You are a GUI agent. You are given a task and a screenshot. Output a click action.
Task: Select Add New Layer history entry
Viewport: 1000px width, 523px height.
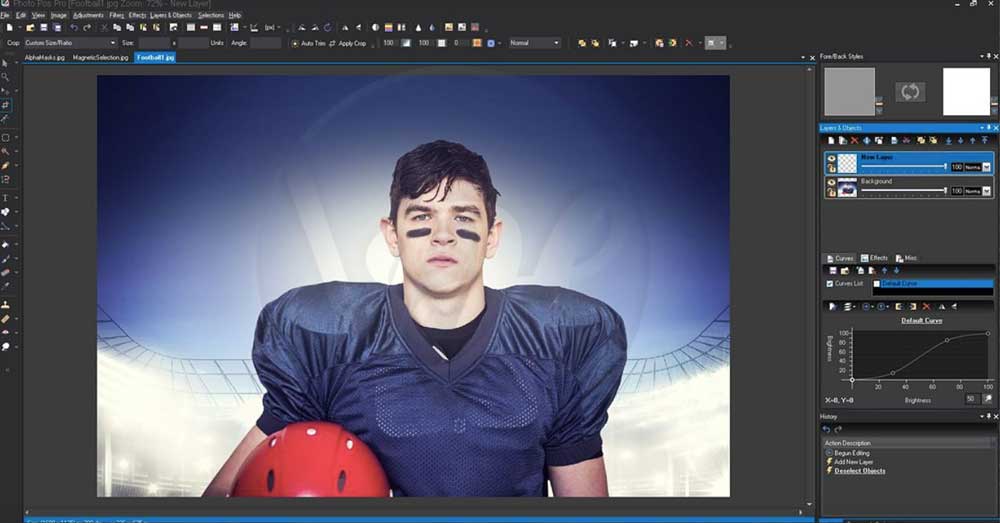tap(853, 462)
